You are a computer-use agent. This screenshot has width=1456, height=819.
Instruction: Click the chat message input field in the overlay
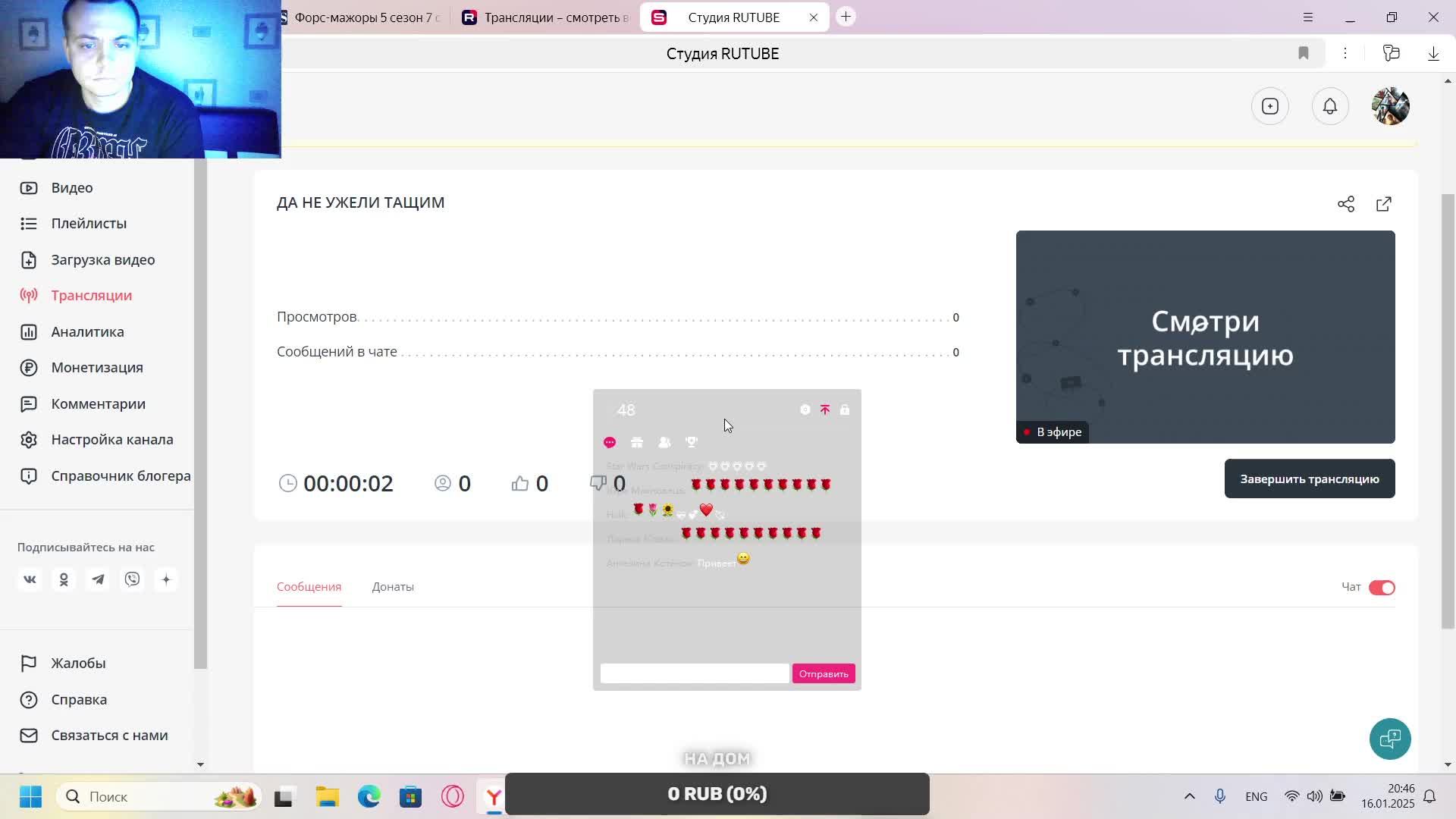[695, 673]
